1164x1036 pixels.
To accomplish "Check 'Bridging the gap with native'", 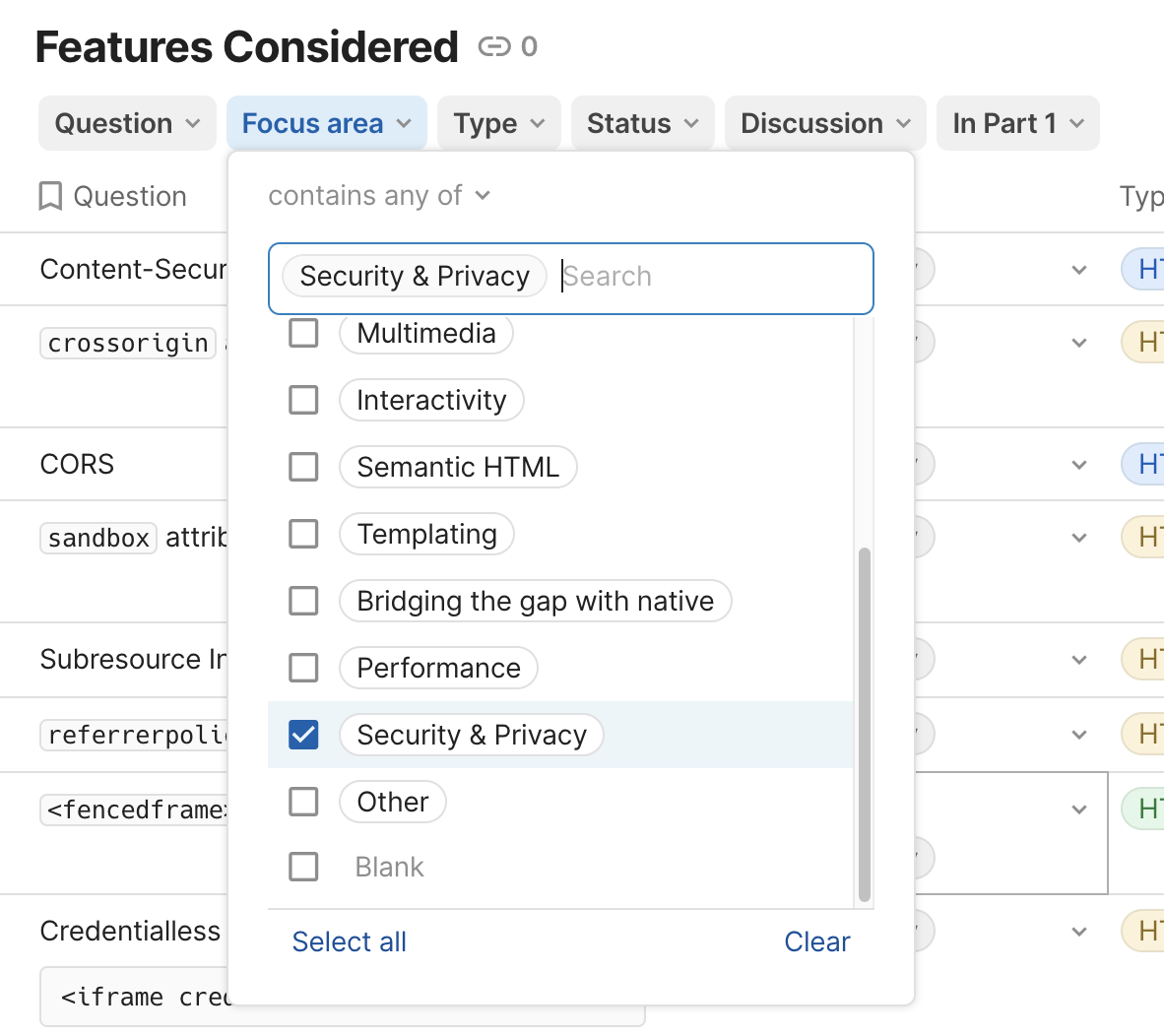I will 303,601.
